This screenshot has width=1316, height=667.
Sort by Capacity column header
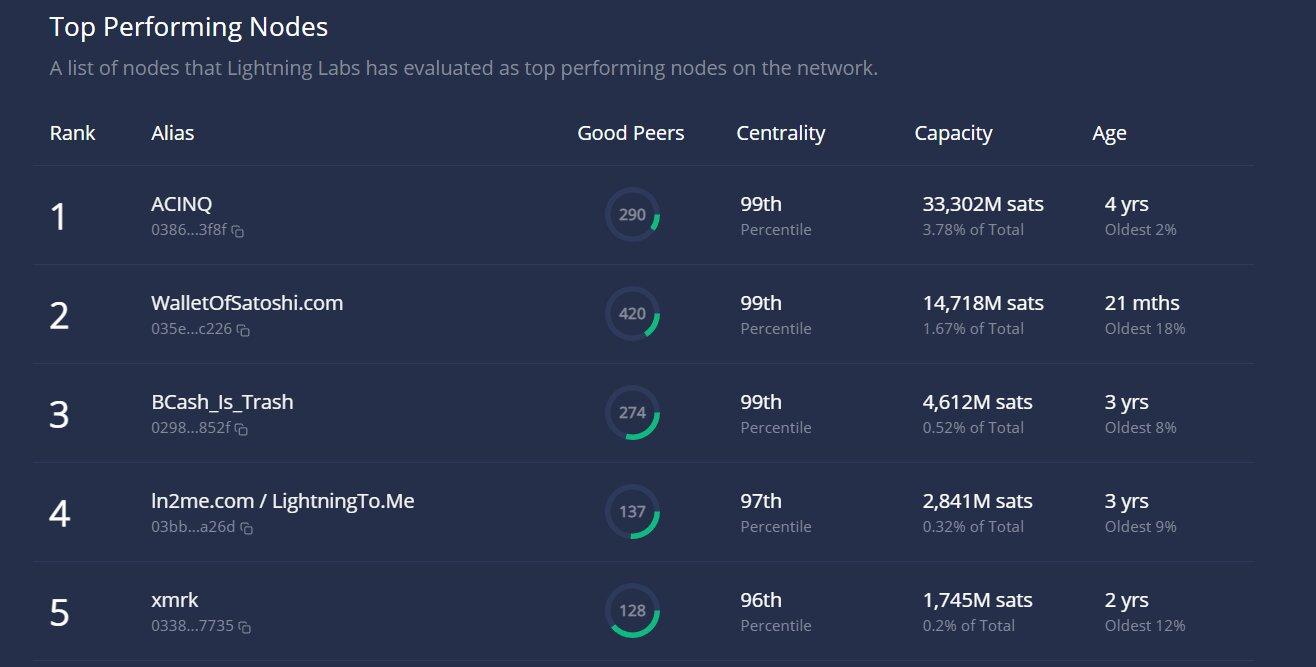[x=953, y=133]
